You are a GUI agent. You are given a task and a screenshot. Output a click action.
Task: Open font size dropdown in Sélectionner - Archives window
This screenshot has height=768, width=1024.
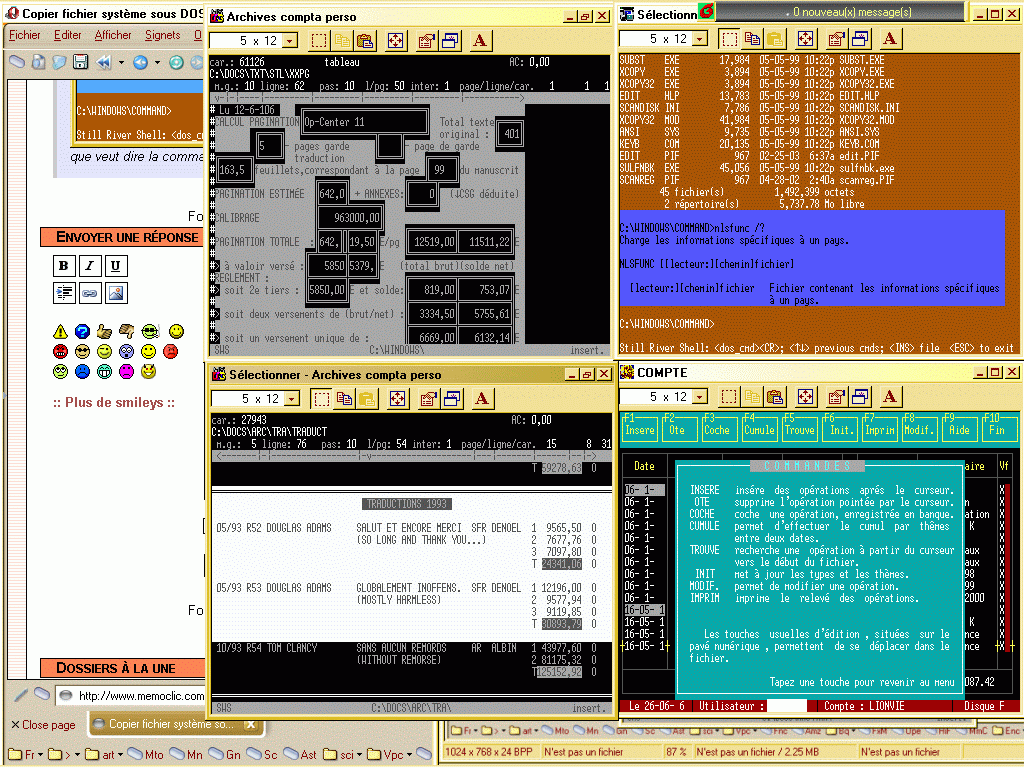(293, 399)
